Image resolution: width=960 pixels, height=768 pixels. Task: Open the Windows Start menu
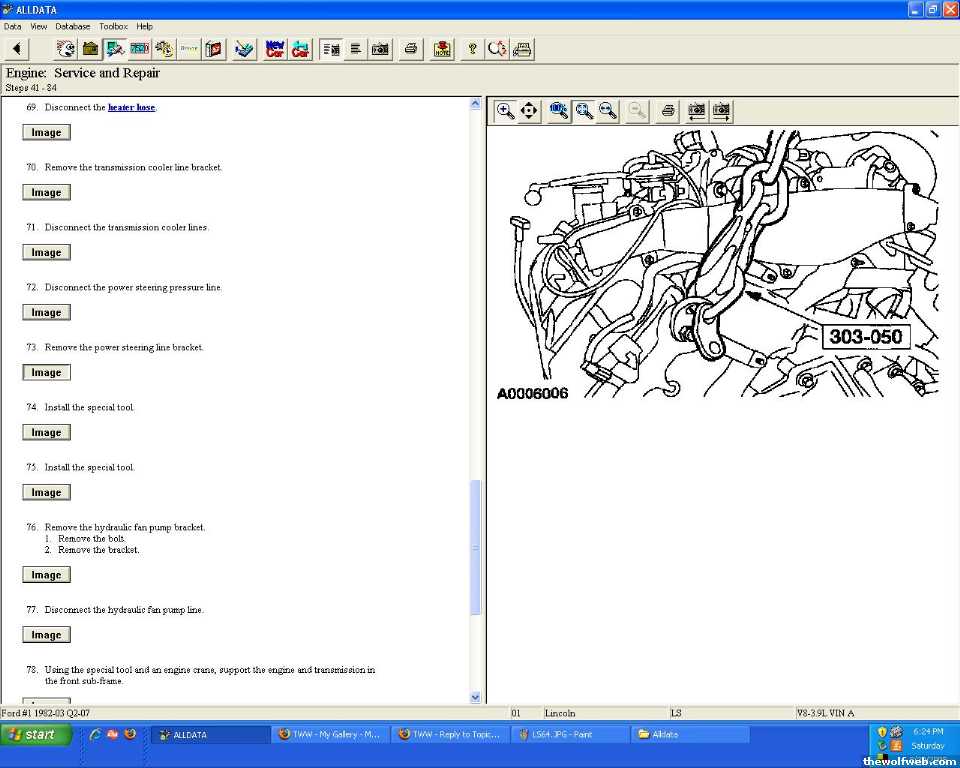coord(37,735)
